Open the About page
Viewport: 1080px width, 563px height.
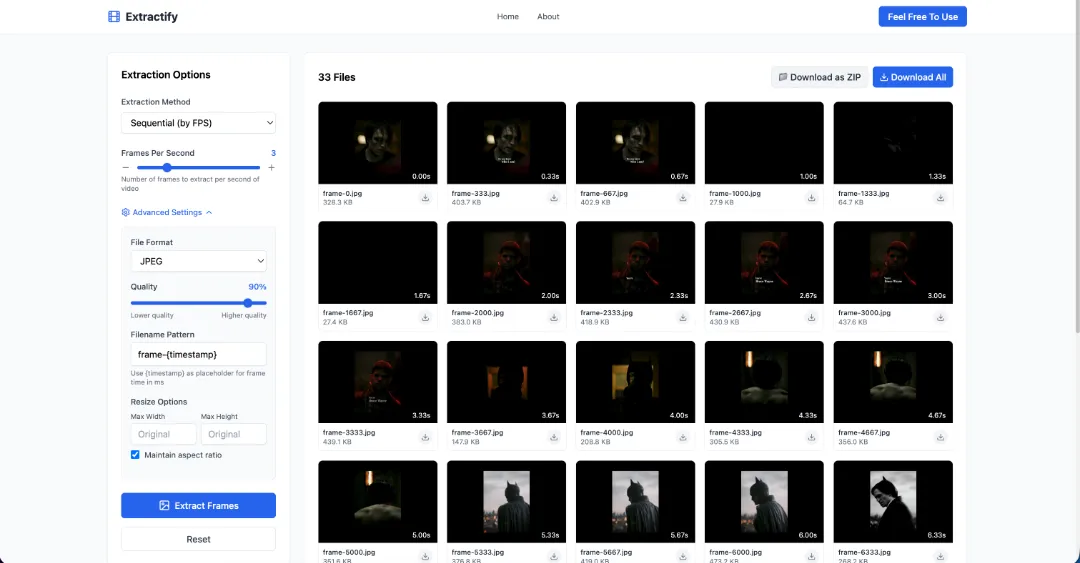click(548, 17)
